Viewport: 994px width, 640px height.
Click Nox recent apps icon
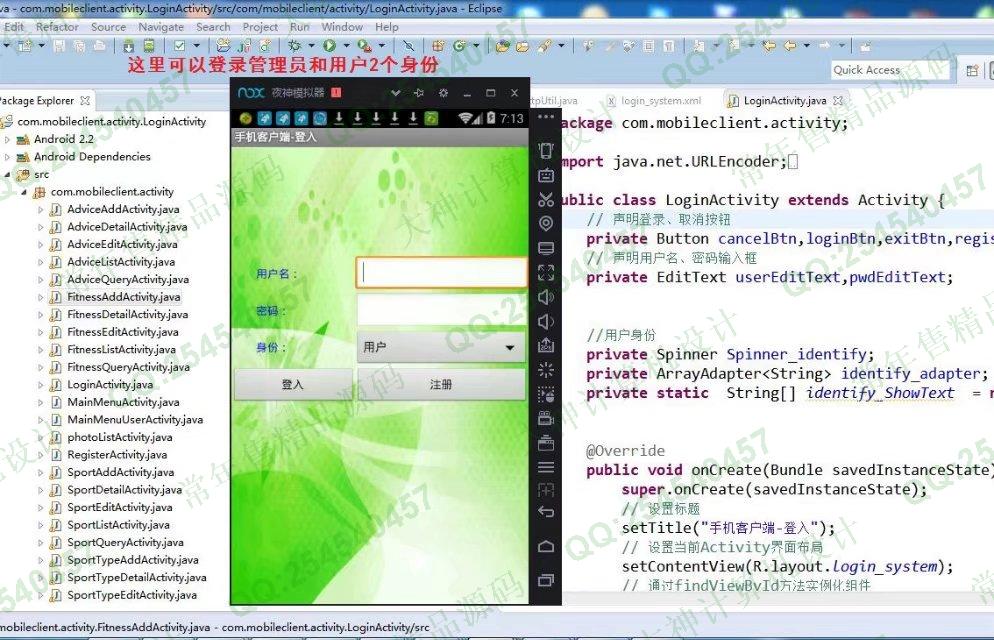point(546,580)
